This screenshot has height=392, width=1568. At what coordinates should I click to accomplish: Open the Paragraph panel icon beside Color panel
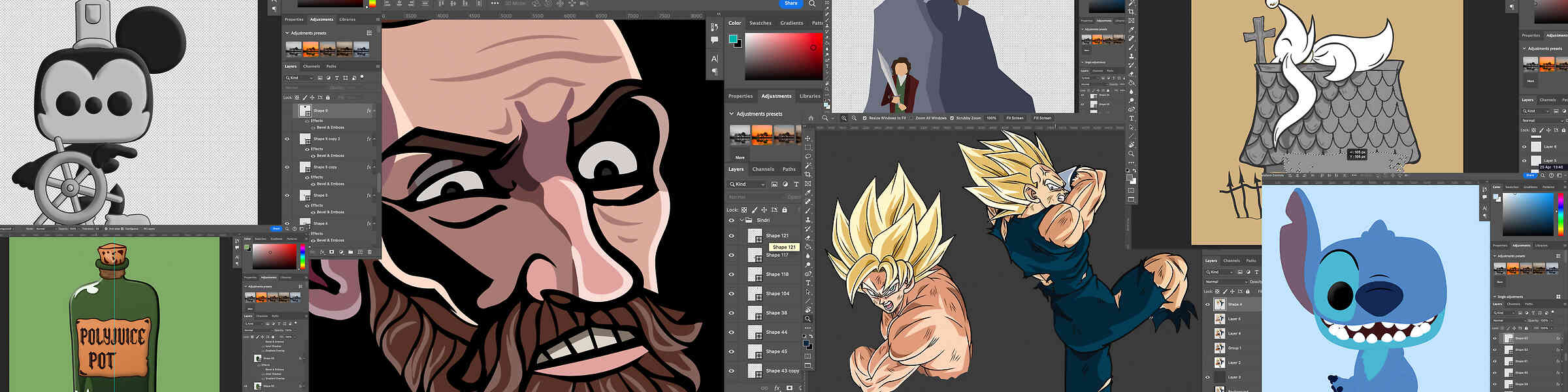(x=715, y=71)
